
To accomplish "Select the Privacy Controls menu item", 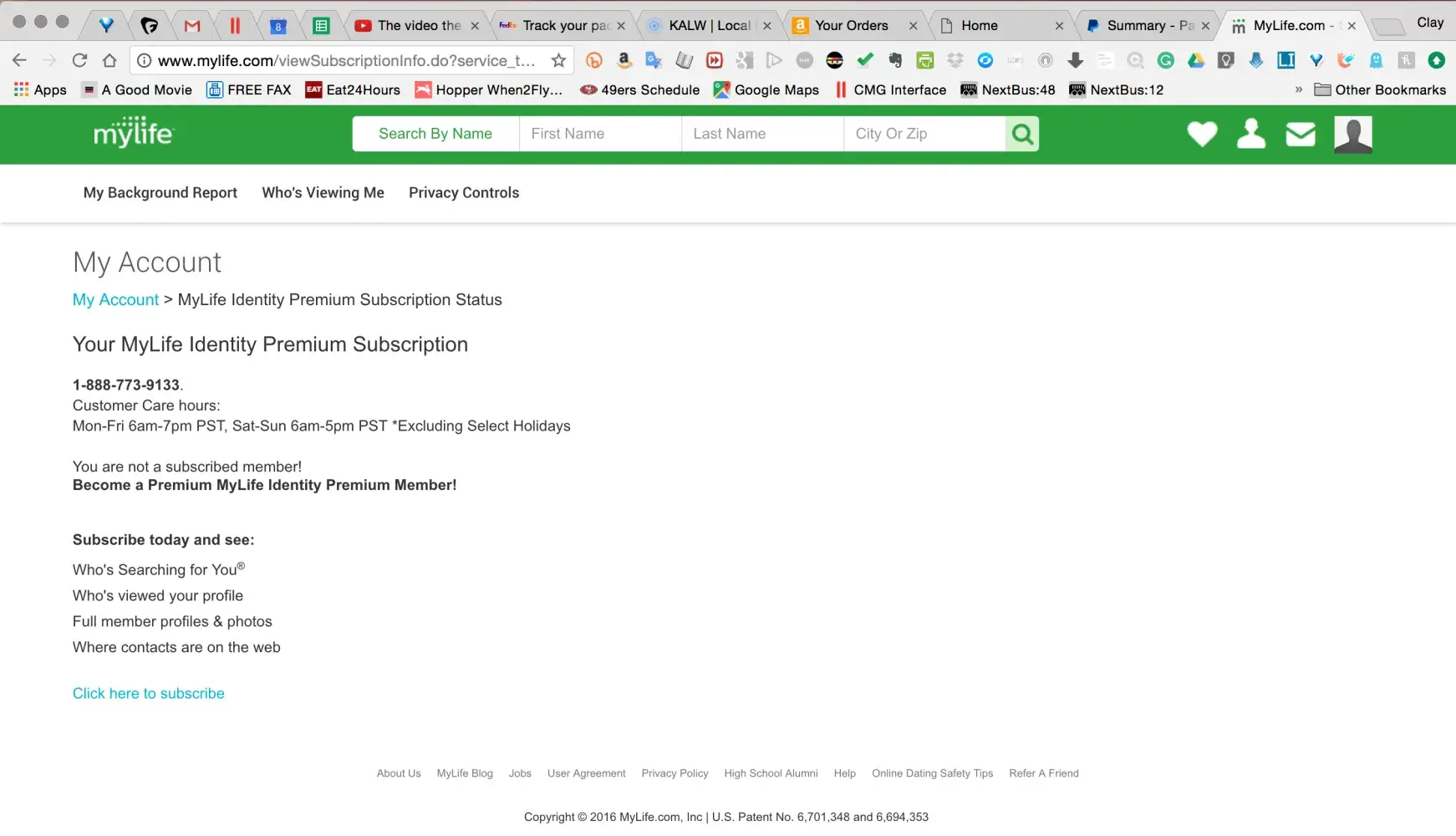I will 464,192.
